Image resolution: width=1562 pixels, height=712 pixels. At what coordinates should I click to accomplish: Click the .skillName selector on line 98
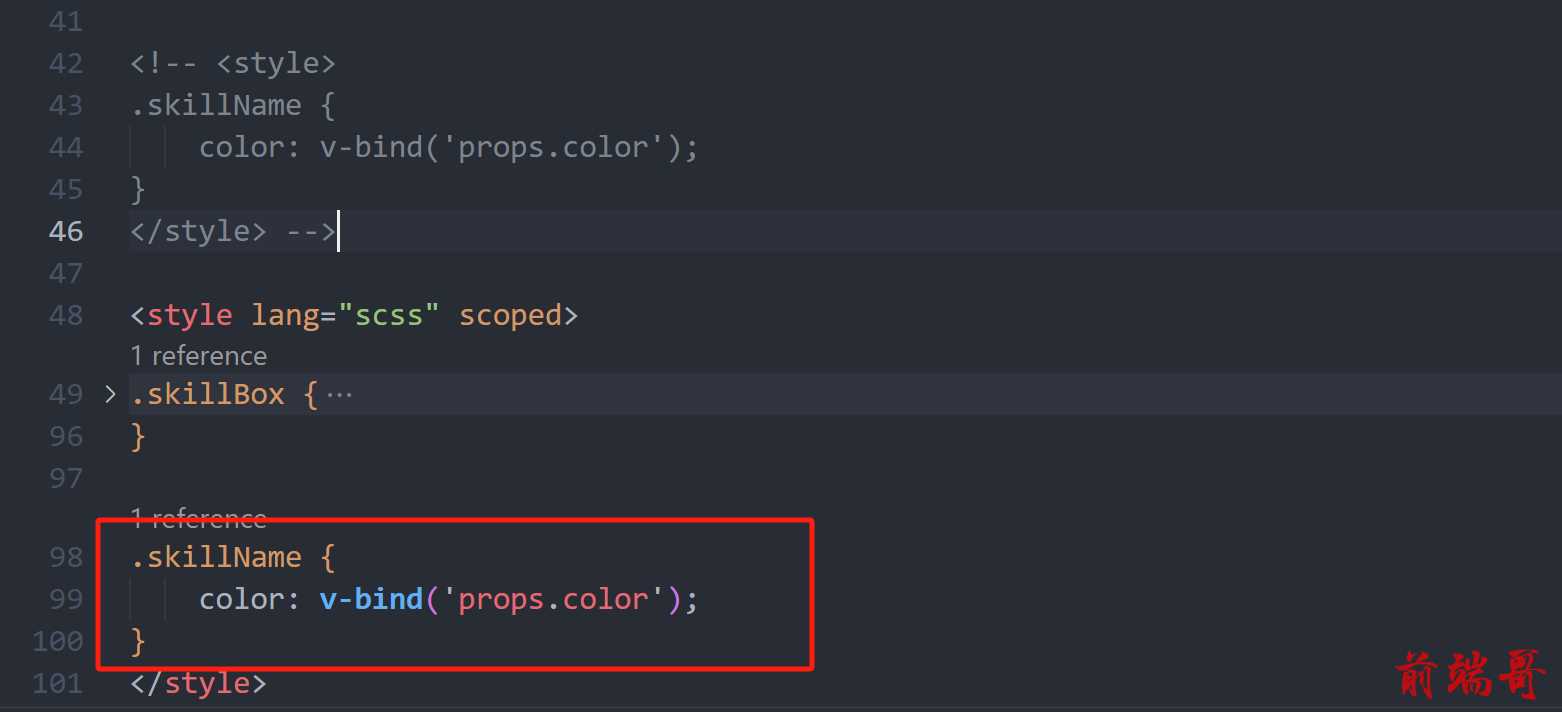(x=216, y=557)
